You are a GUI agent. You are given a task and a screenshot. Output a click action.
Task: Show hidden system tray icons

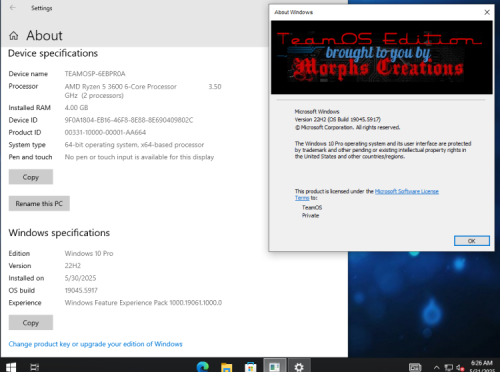click(x=436, y=368)
